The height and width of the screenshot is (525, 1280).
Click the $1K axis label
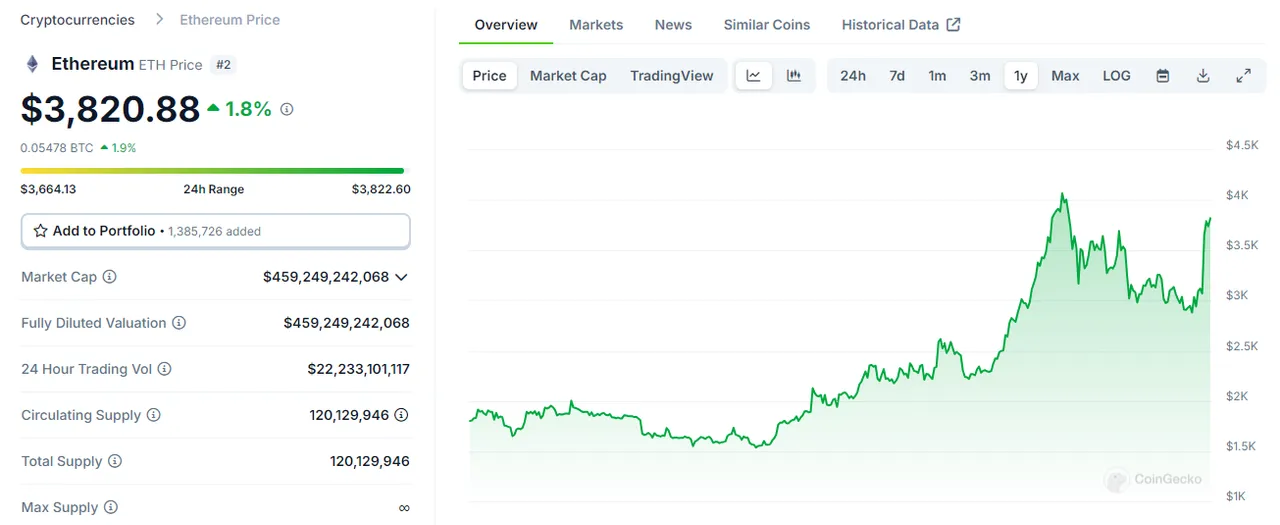(1237, 497)
